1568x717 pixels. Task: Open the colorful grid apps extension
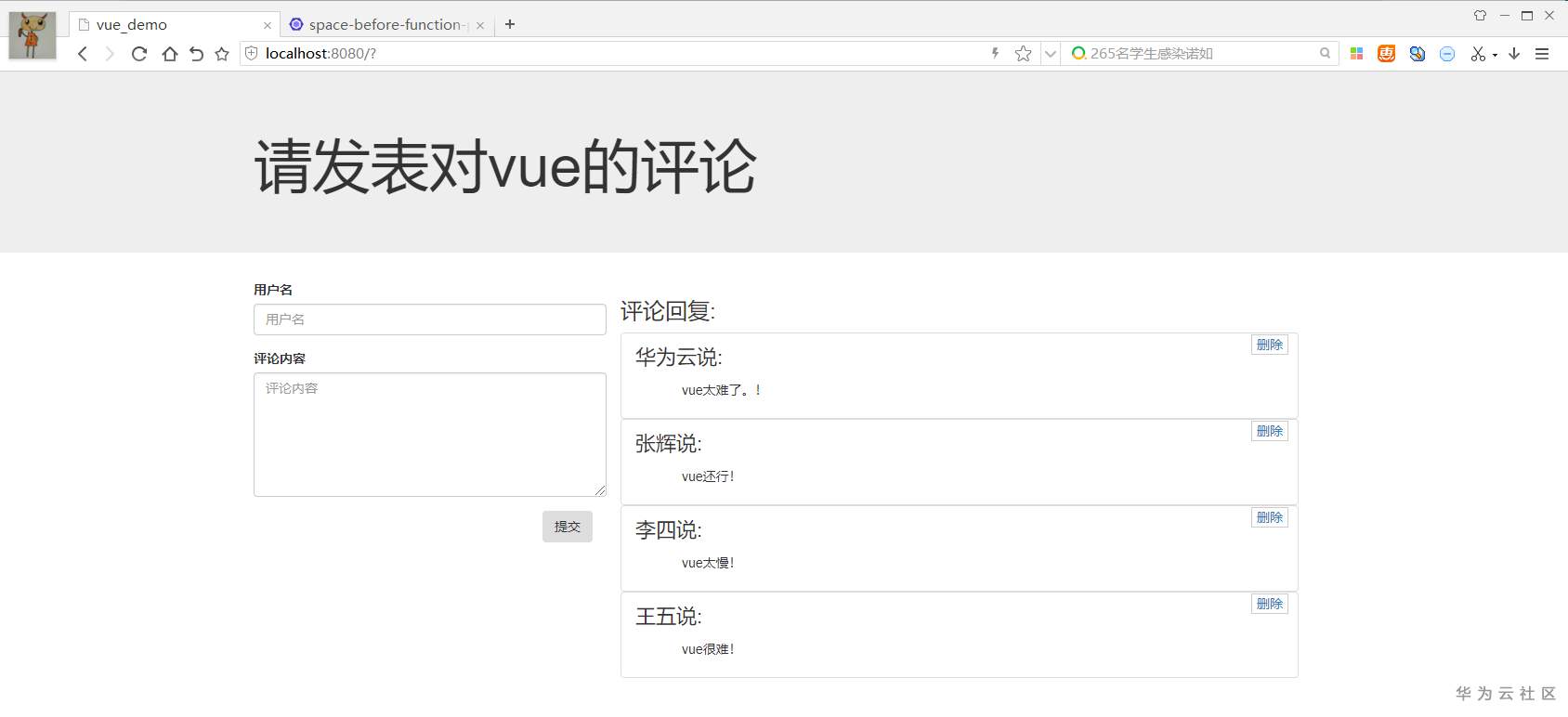(x=1356, y=54)
